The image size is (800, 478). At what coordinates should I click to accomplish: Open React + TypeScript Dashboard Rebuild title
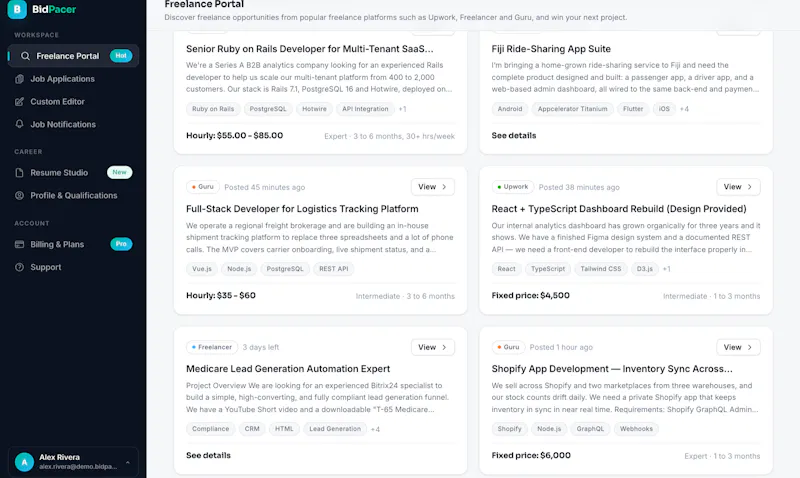[x=619, y=209]
